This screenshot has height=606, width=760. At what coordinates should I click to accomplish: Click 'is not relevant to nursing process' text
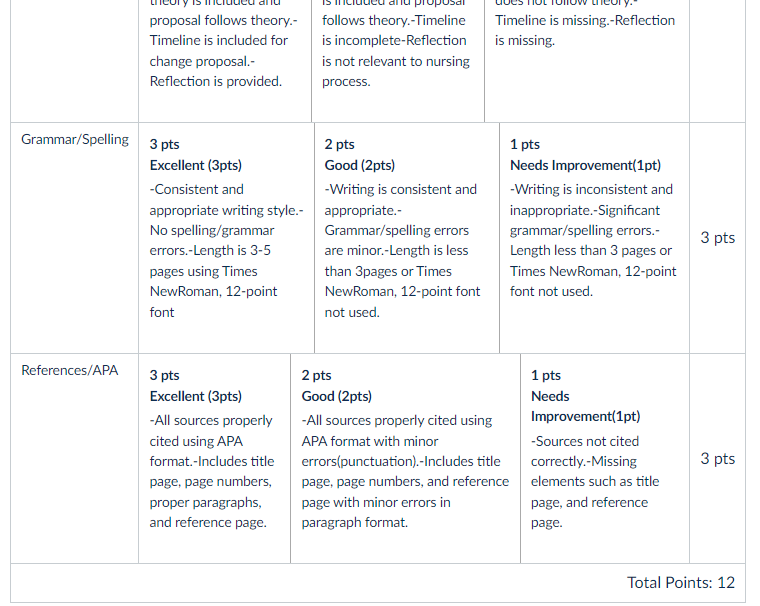(x=396, y=72)
